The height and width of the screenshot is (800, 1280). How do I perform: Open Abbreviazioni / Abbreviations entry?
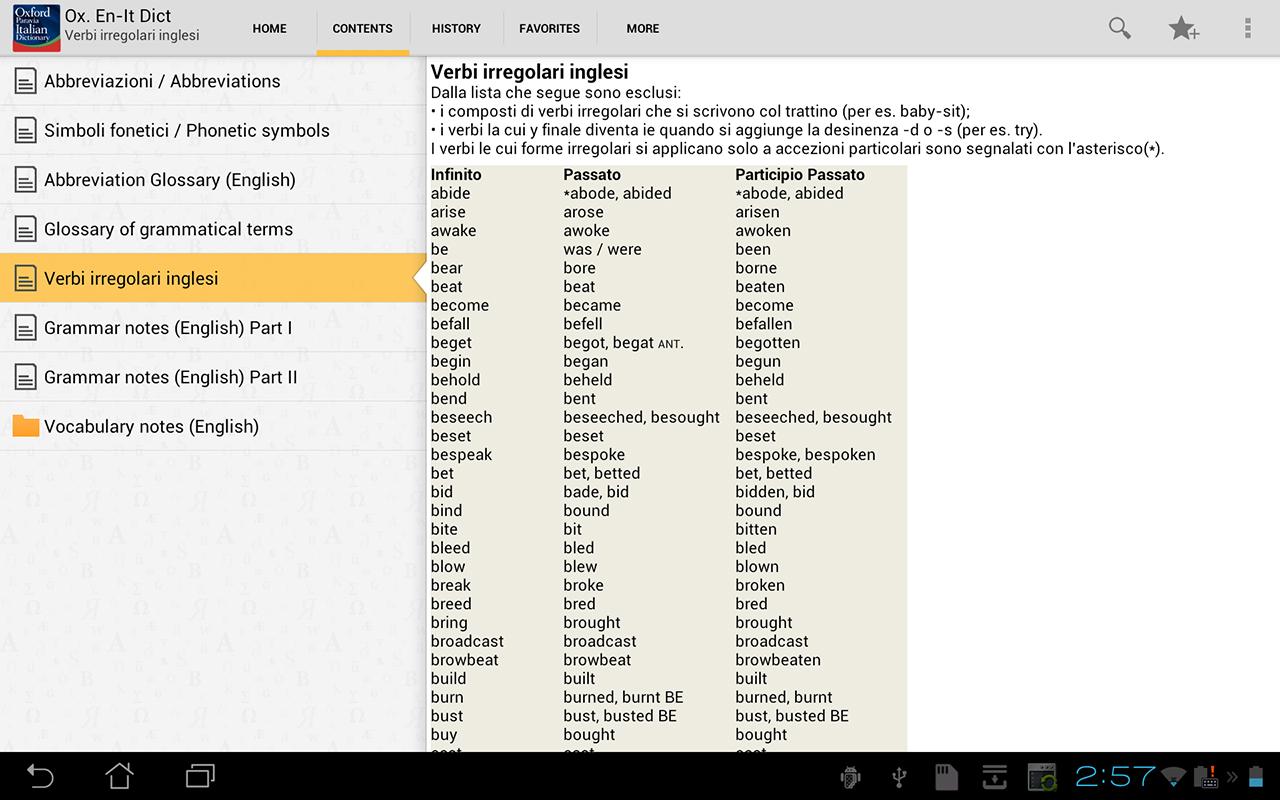point(213,81)
